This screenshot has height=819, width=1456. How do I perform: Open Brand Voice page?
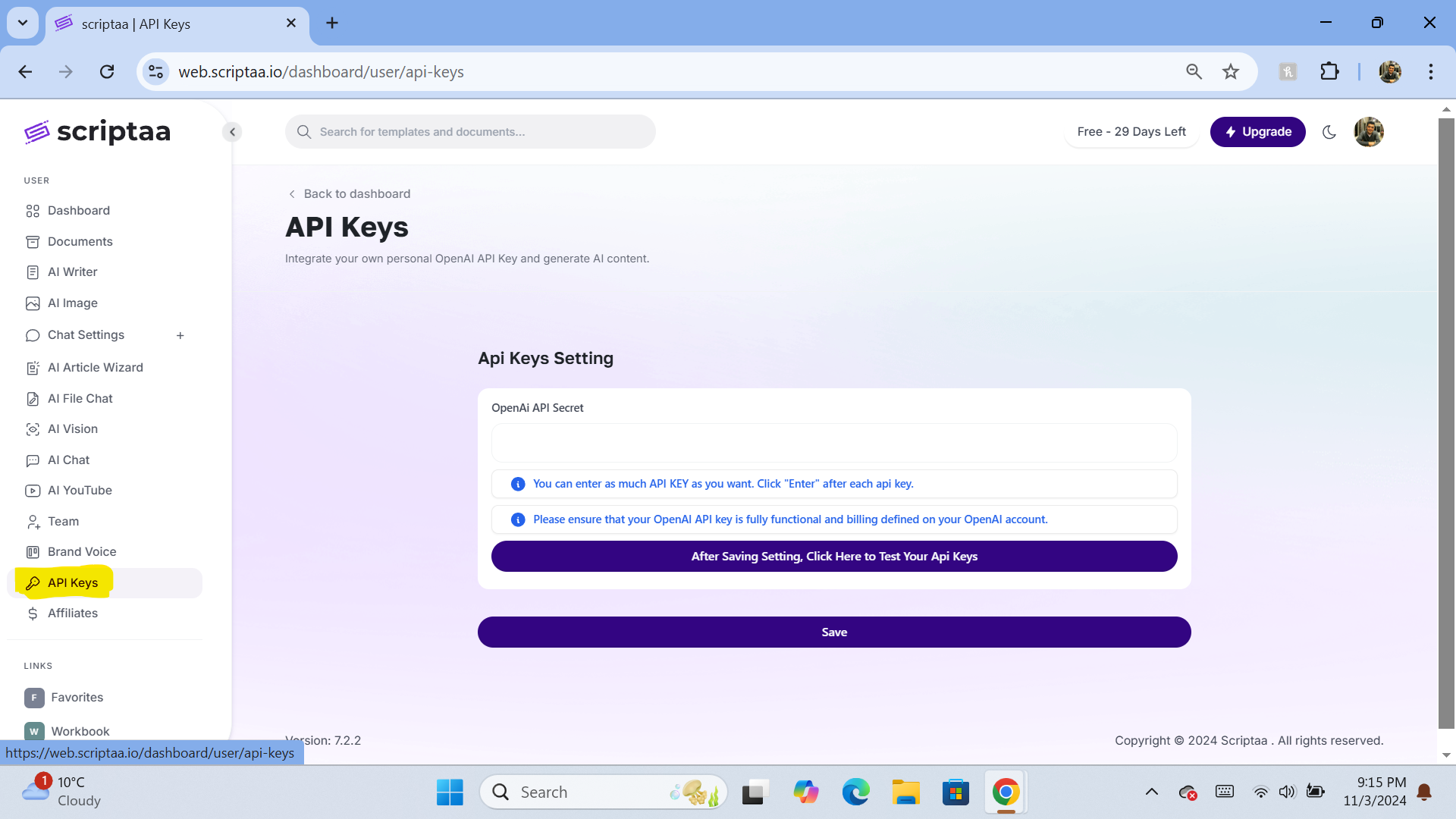click(81, 552)
